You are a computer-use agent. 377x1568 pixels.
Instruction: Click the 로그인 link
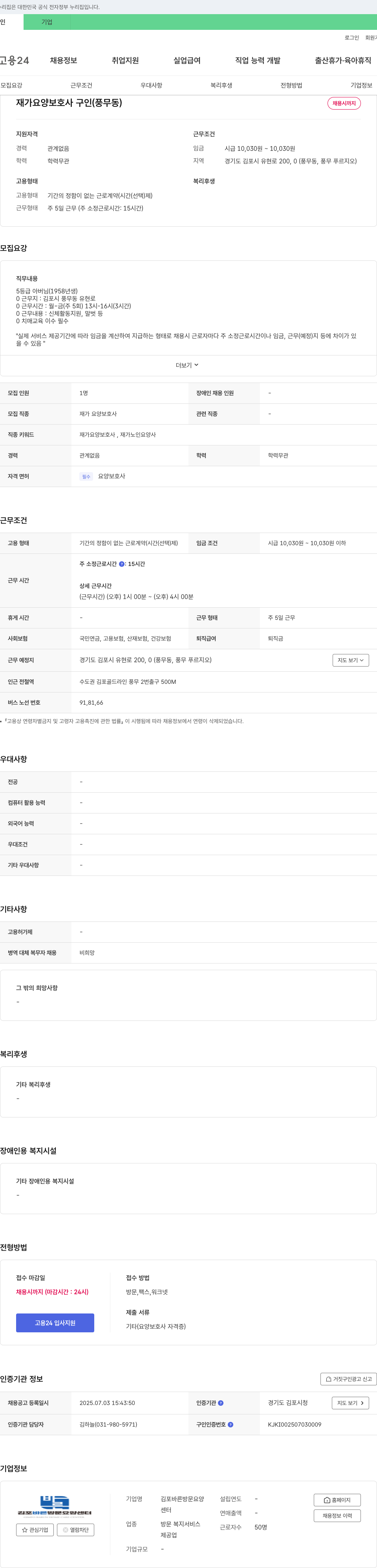351,38
